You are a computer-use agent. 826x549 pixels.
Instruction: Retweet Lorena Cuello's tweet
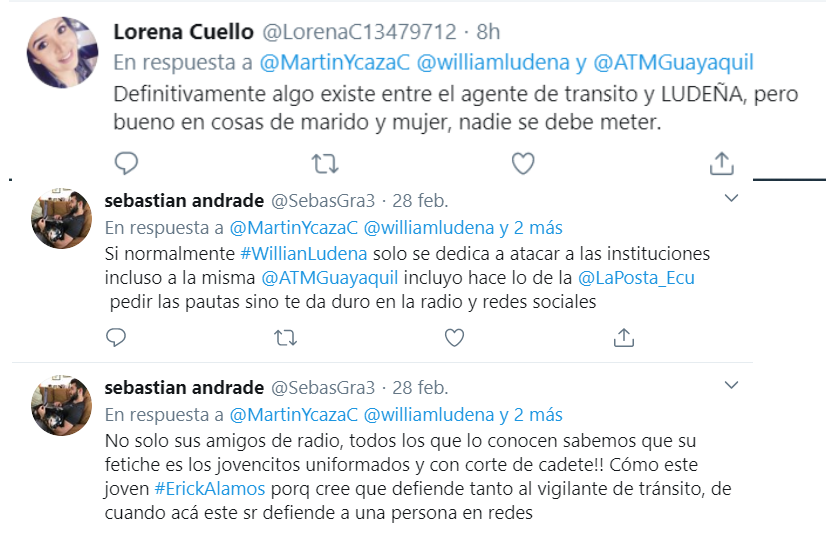325,164
